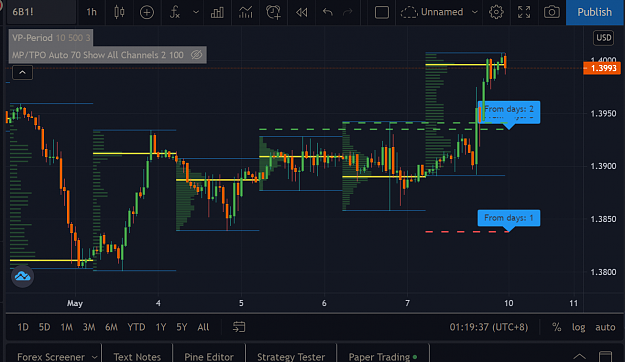Screen dimensions: 625x362
Task: Expand the layout management dropdown arrow
Action: [474, 12]
